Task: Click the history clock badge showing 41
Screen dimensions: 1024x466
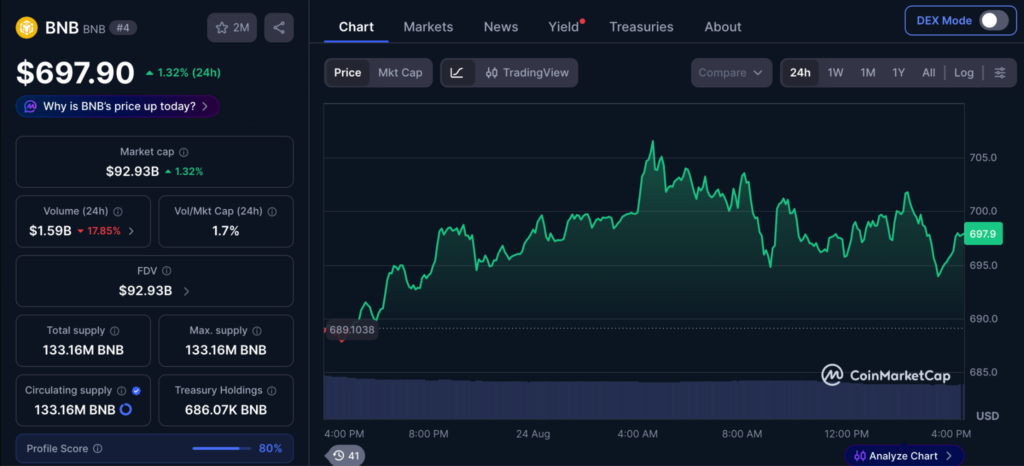Action: pos(345,456)
